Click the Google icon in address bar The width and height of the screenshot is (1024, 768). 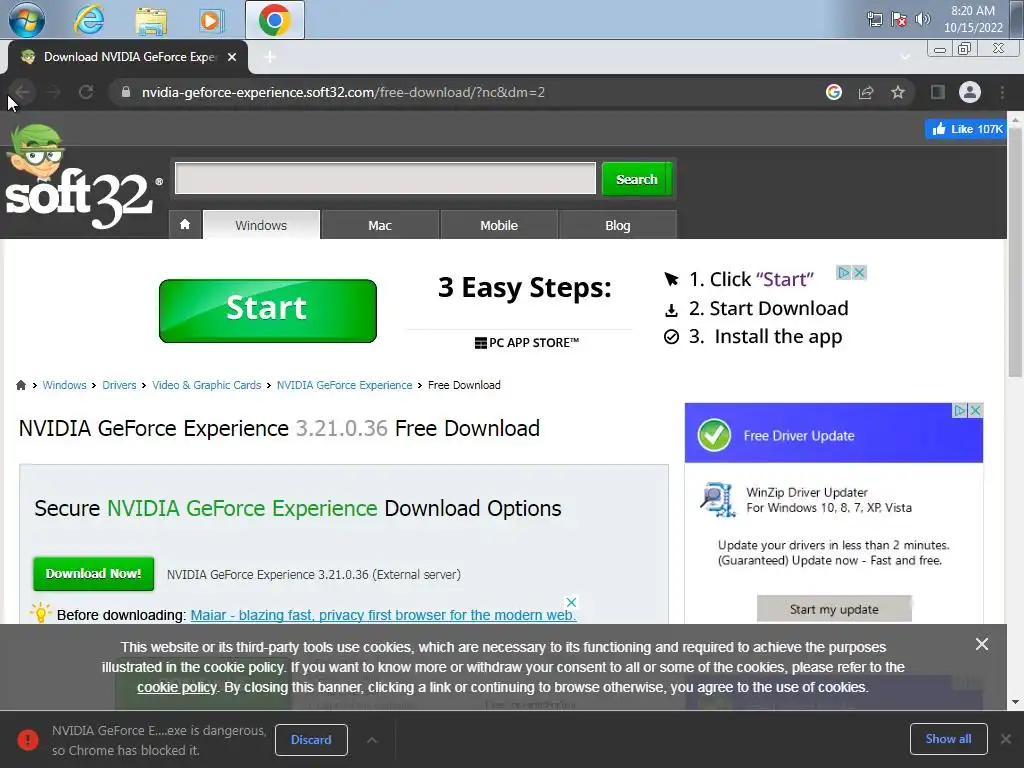click(833, 92)
